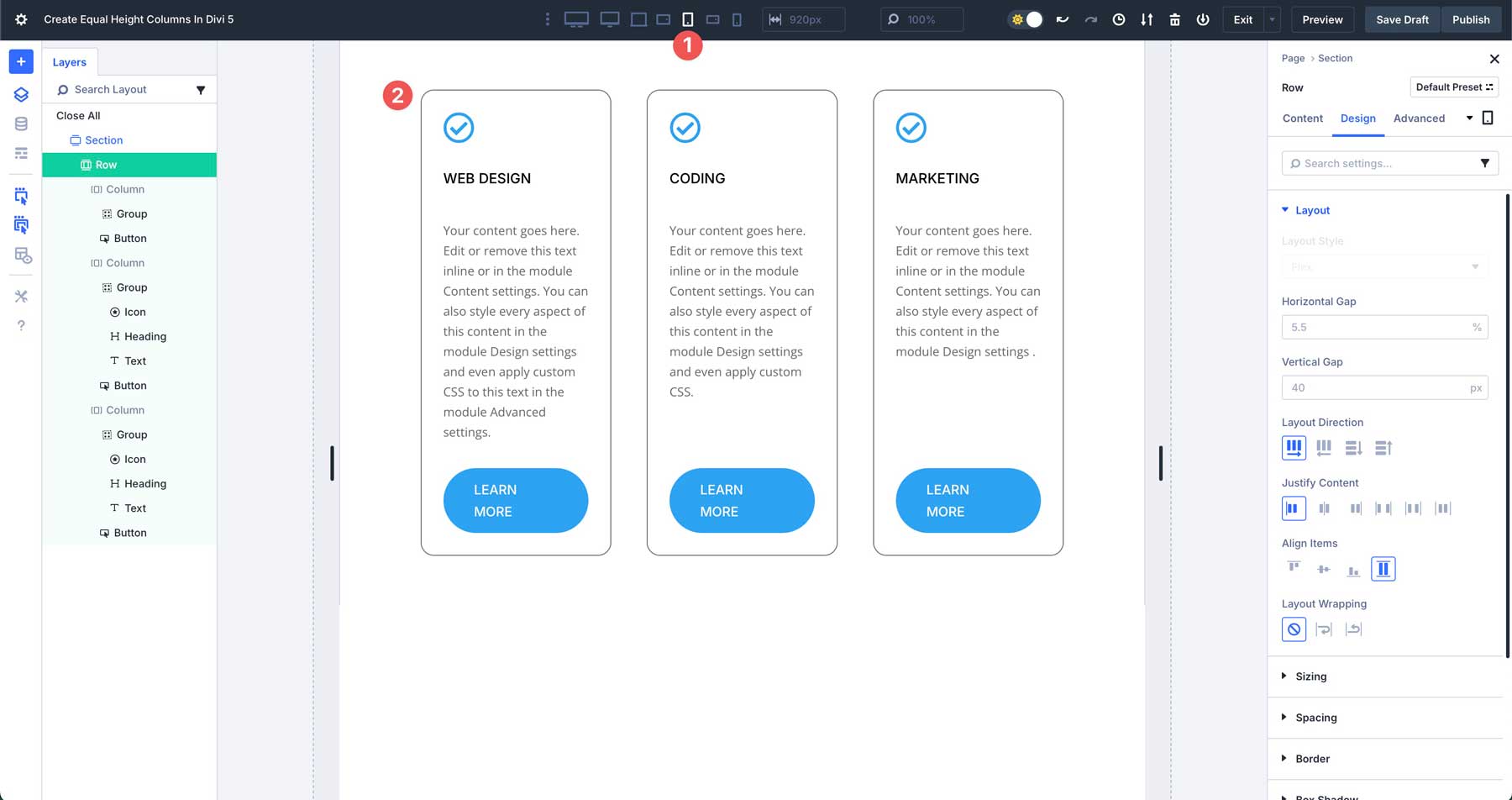Select the Layers tab
Image resolution: width=1512 pixels, height=800 pixels.
tap(70, 62)
